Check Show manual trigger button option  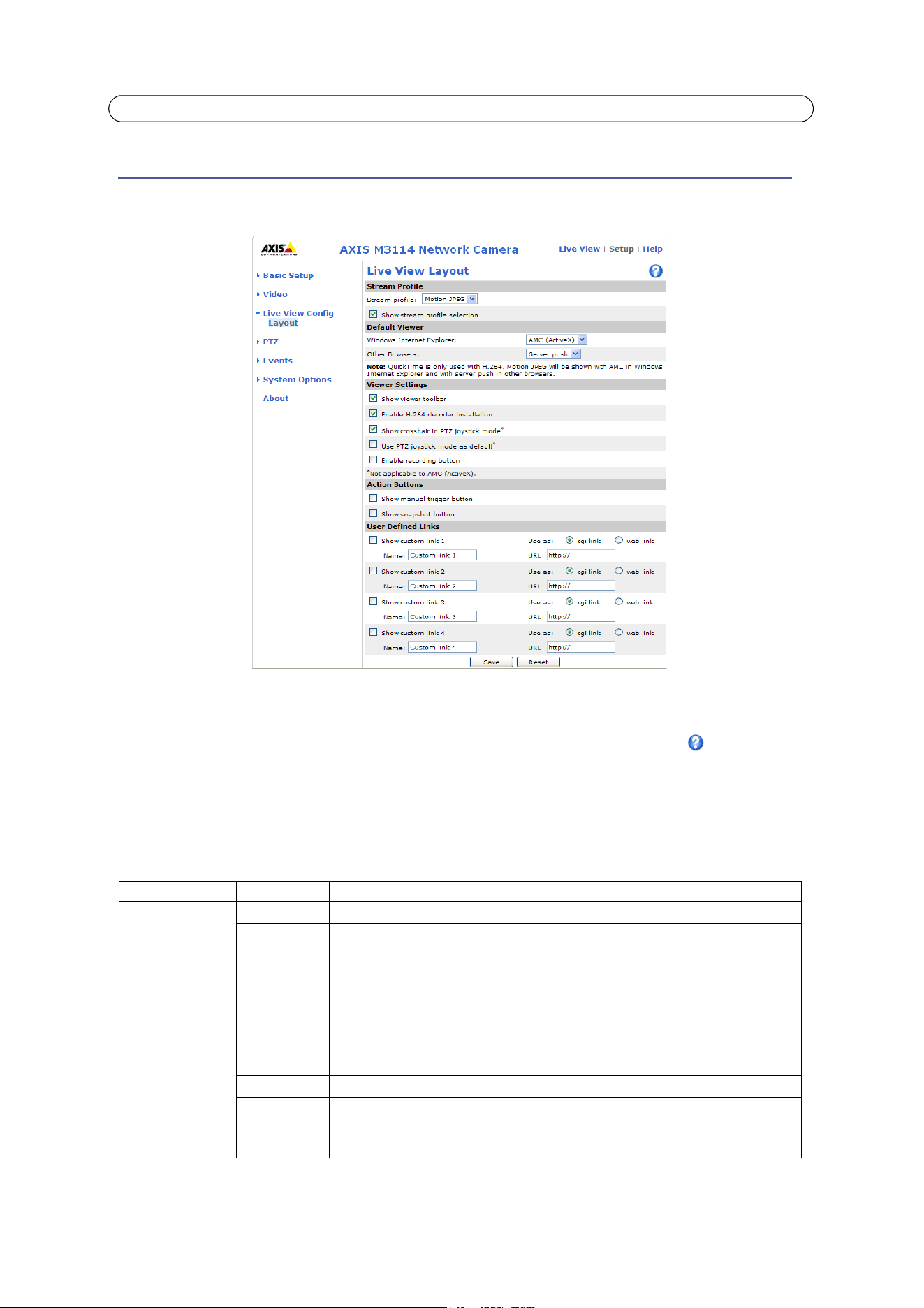374,498
